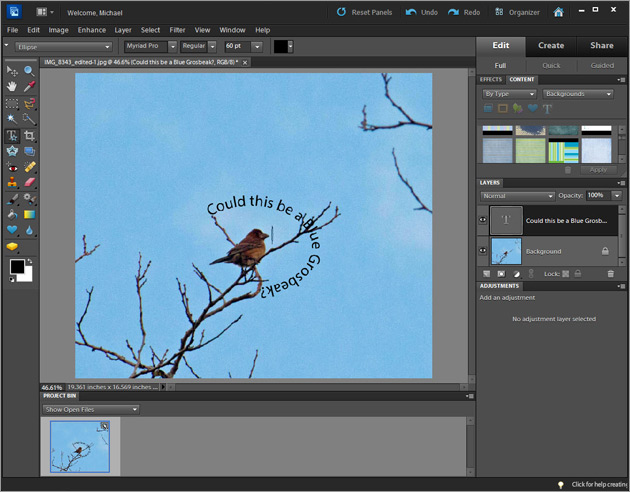Filter content by Graphics leaf icon
This screenshot has height=492, width=630.
pos(518,108)
